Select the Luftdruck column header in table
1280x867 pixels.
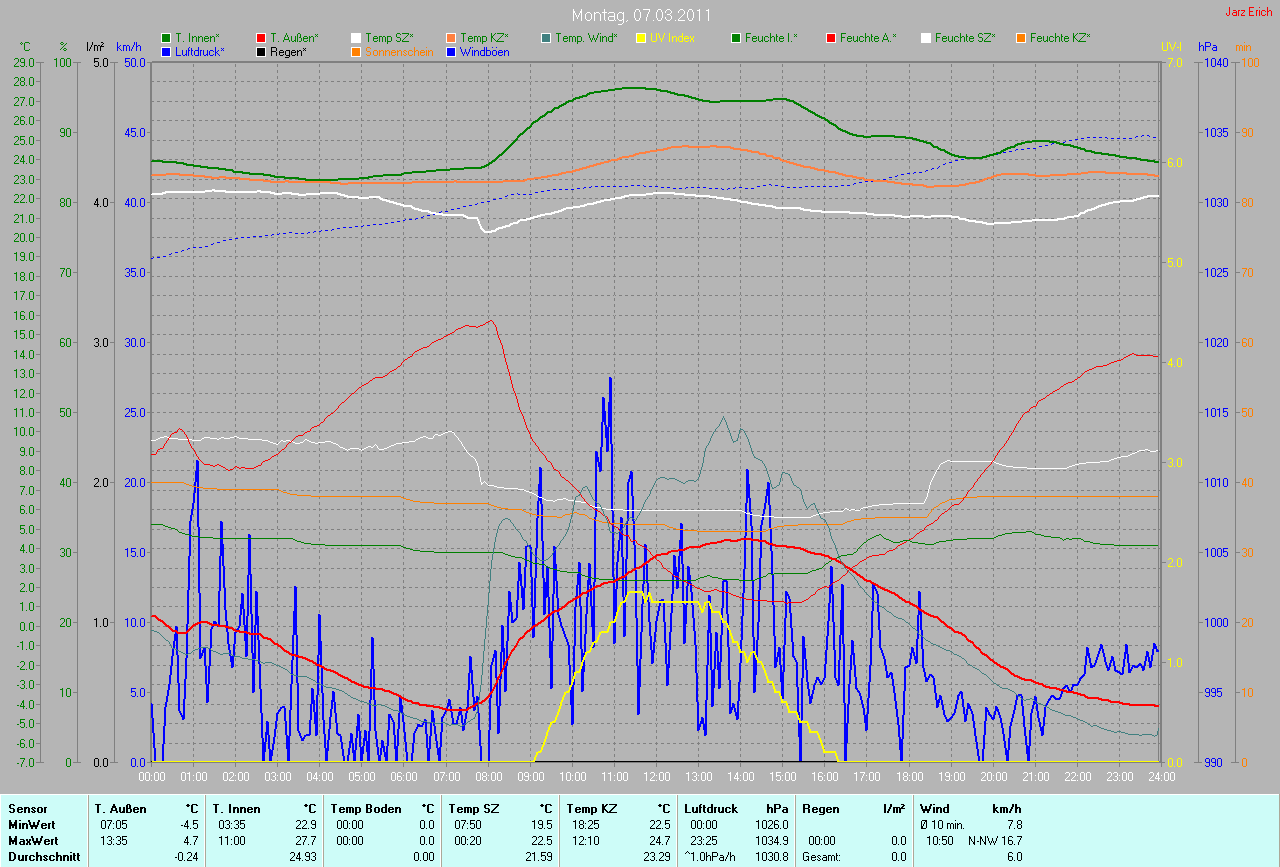pyautogui.click(x=710, y=808)
